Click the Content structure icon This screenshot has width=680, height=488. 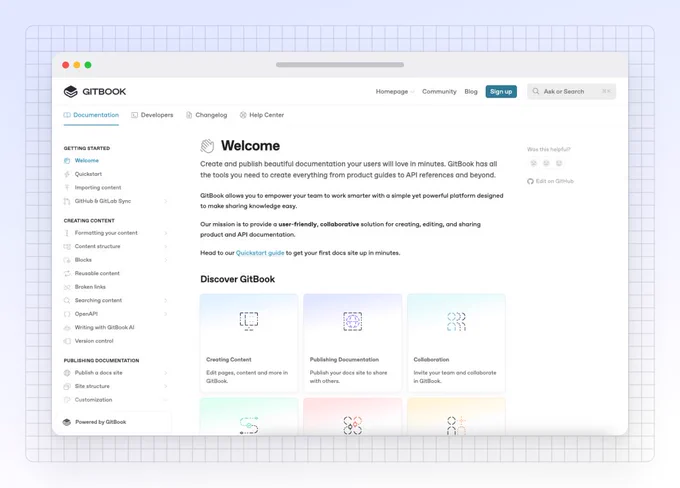(x=67, y=247)
